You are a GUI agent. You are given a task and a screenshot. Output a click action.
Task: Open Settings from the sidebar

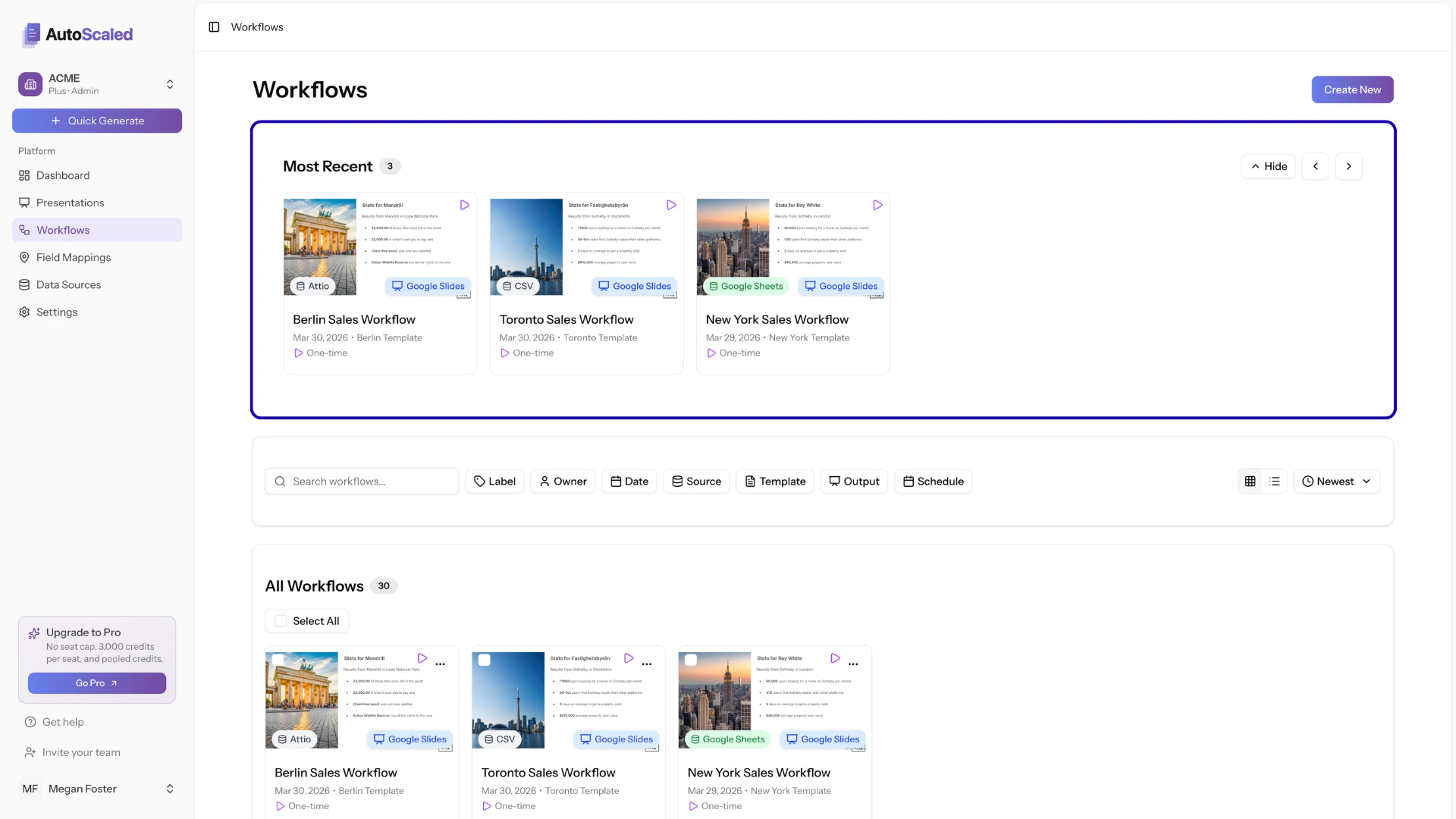(56, 312)
